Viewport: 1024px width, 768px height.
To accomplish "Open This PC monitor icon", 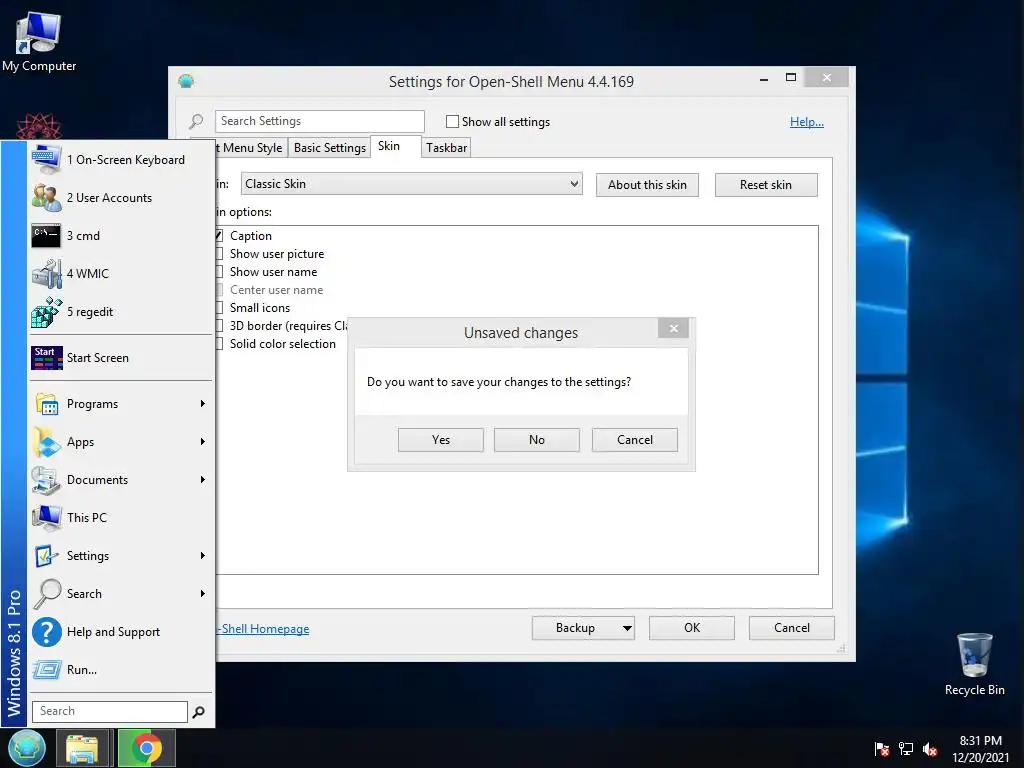I will [46, 518].
